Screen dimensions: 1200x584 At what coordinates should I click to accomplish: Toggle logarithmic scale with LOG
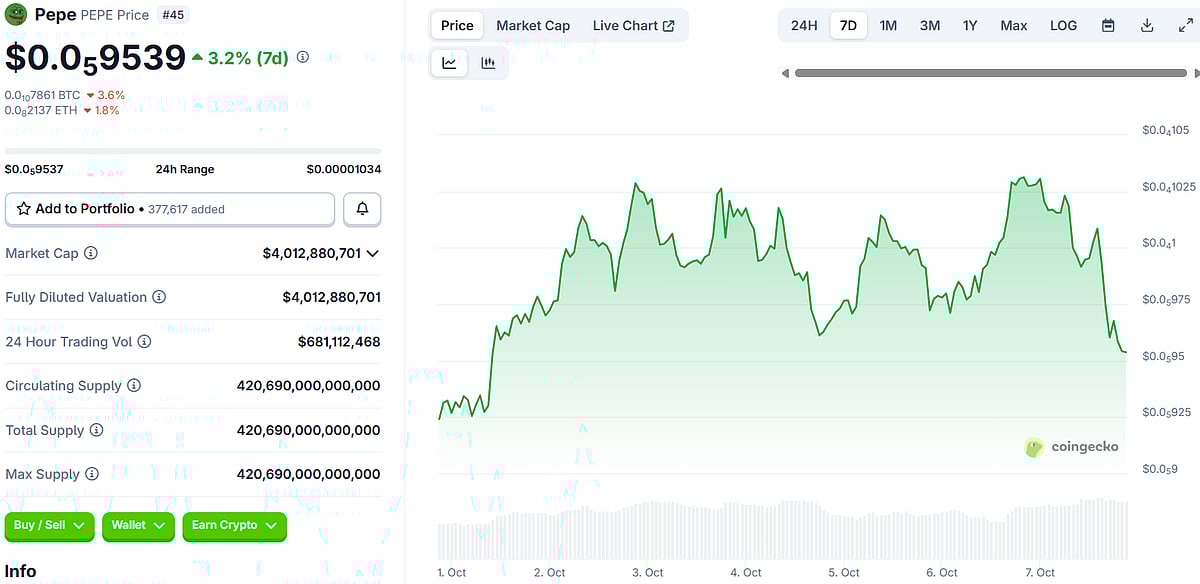[x=1063, y=25]
